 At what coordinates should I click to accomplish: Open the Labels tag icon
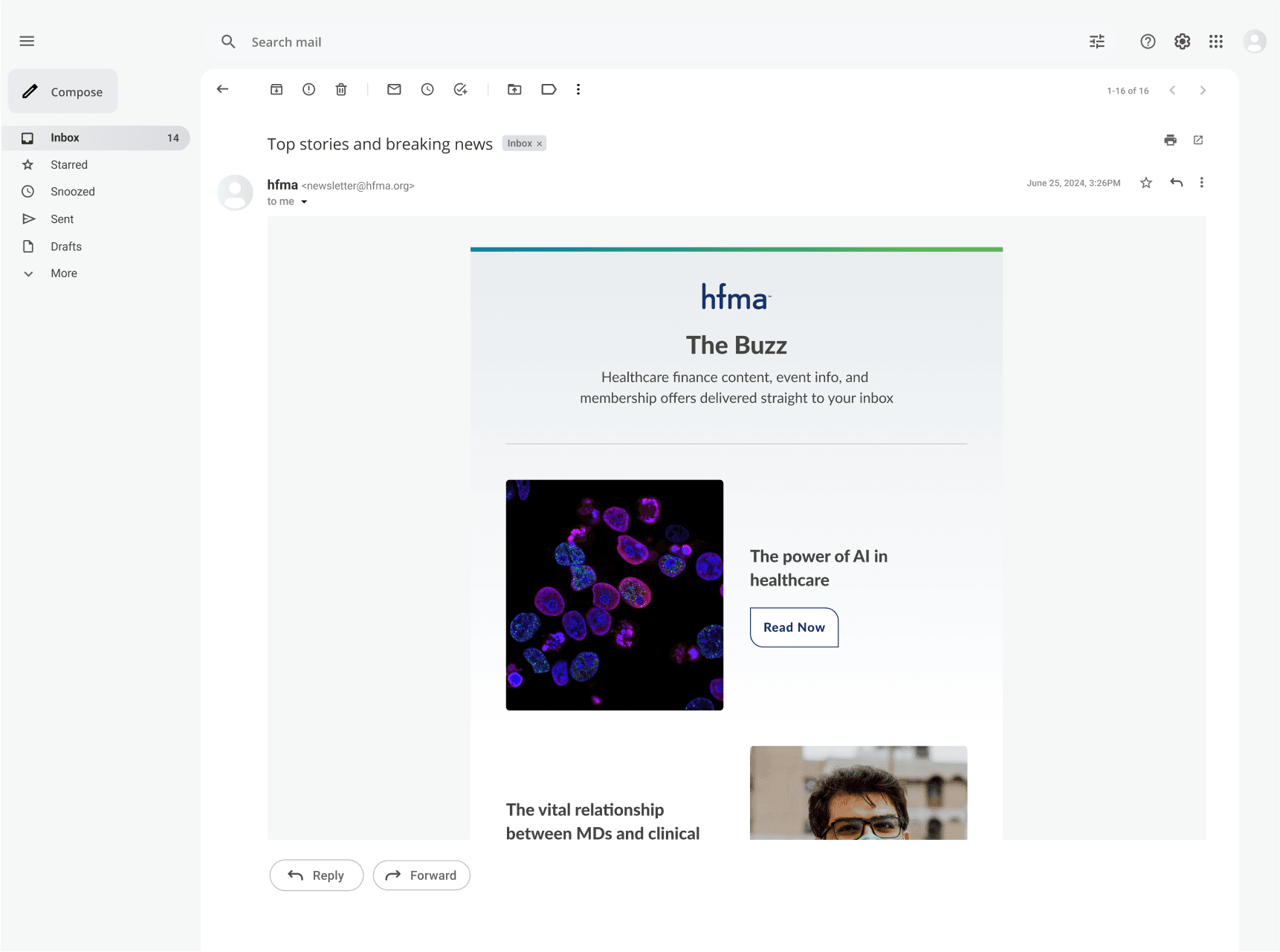[549, 89]
